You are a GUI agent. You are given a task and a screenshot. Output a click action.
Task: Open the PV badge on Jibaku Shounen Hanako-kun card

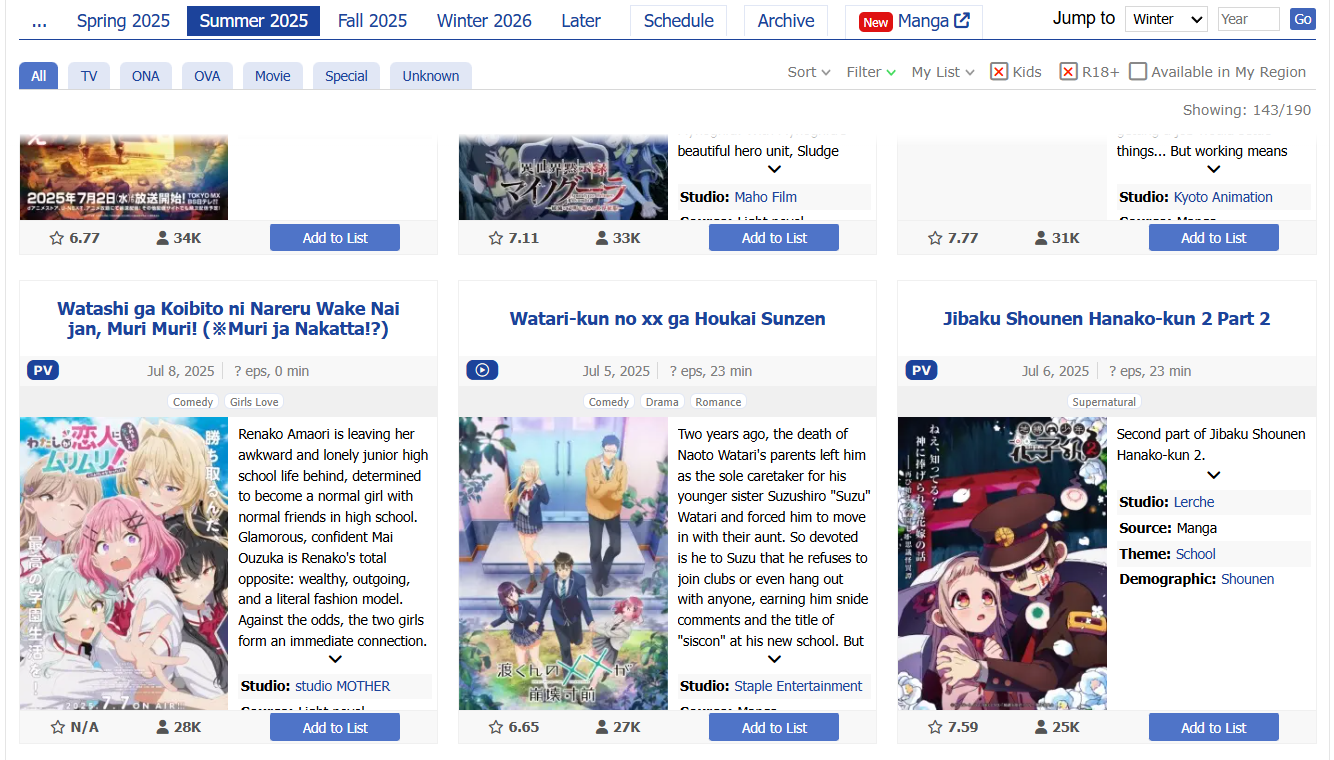921,371
